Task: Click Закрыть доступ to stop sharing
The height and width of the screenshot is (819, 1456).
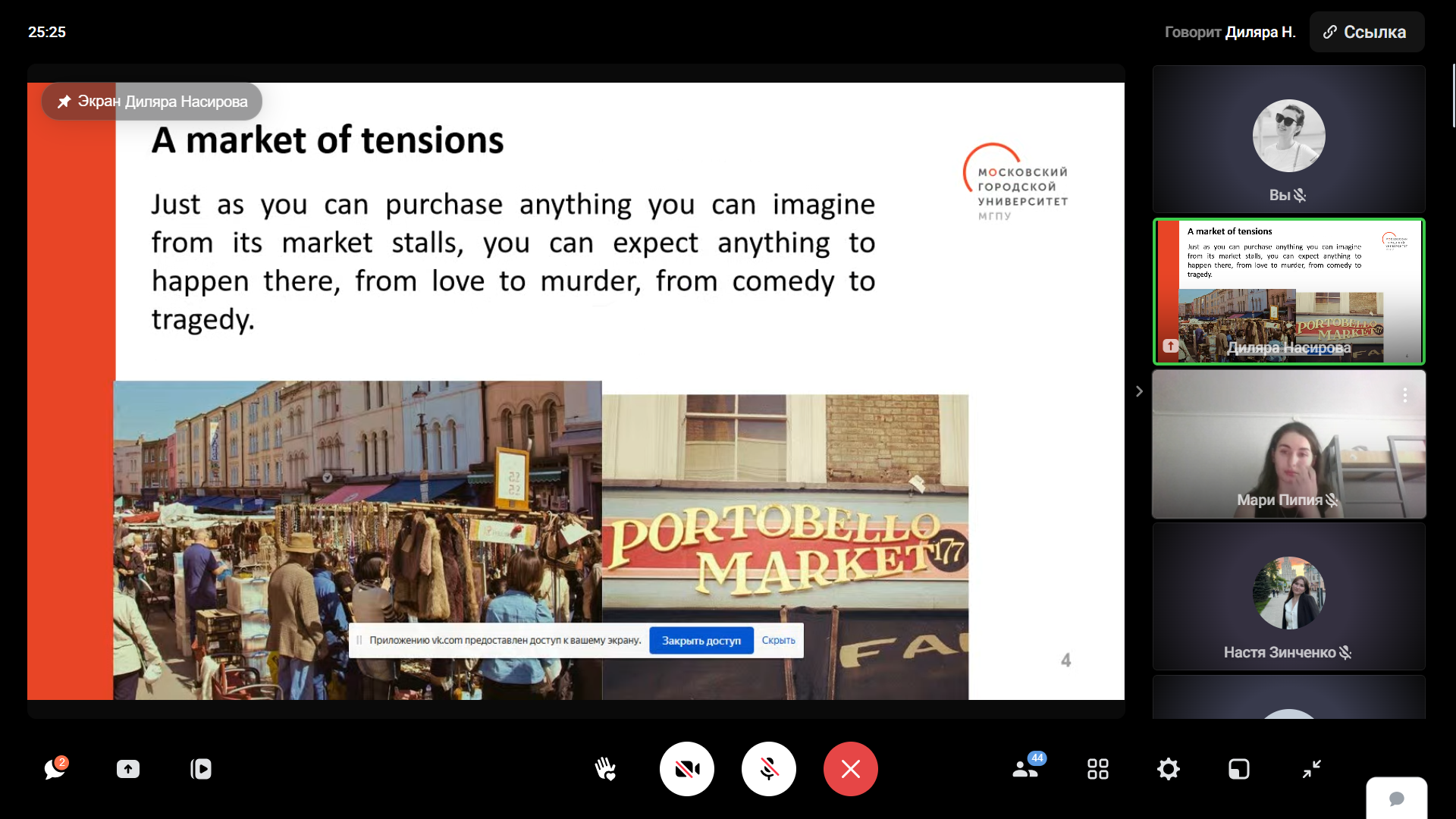Action: [701, 641]
